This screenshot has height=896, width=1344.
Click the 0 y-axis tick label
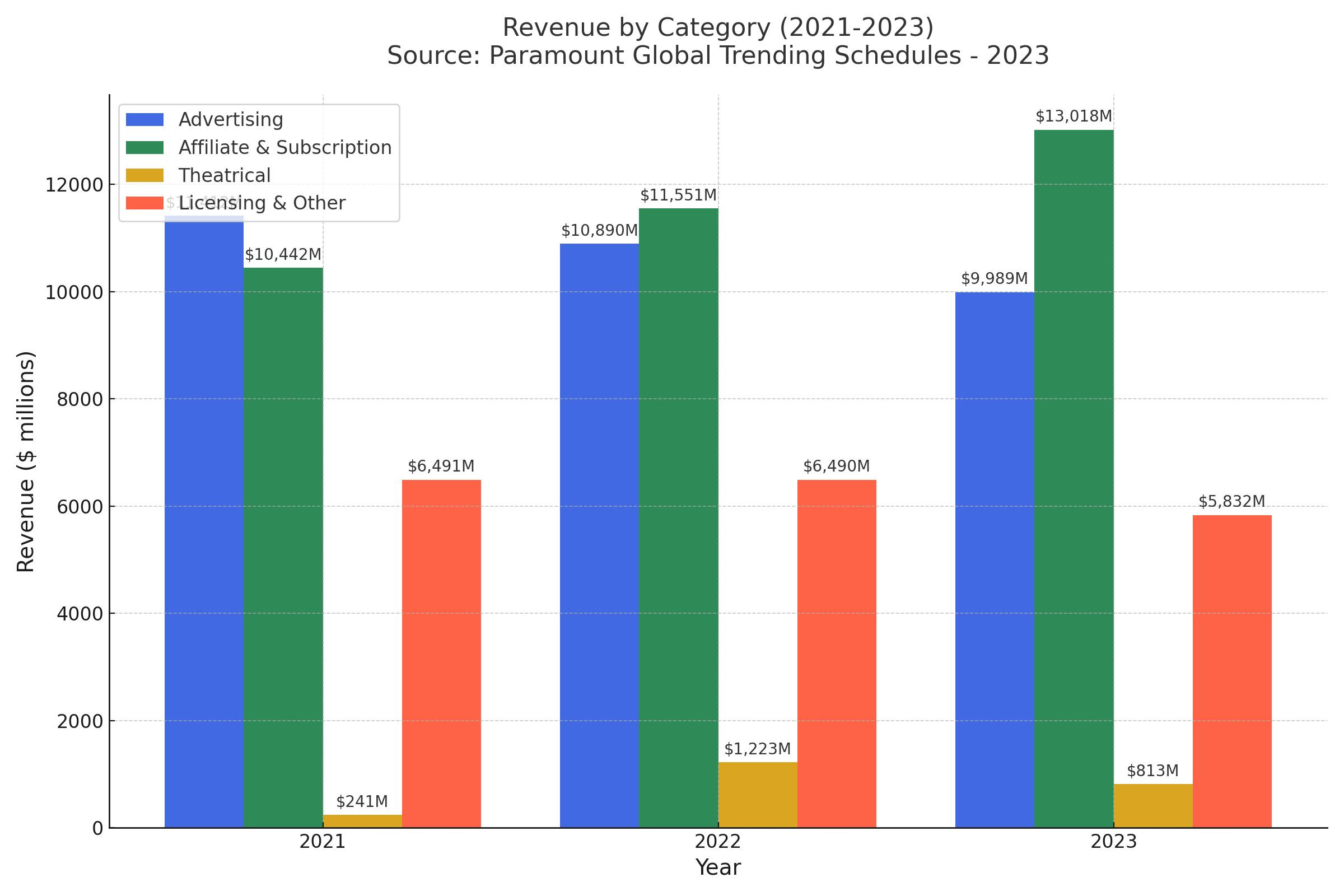point(97,829)
